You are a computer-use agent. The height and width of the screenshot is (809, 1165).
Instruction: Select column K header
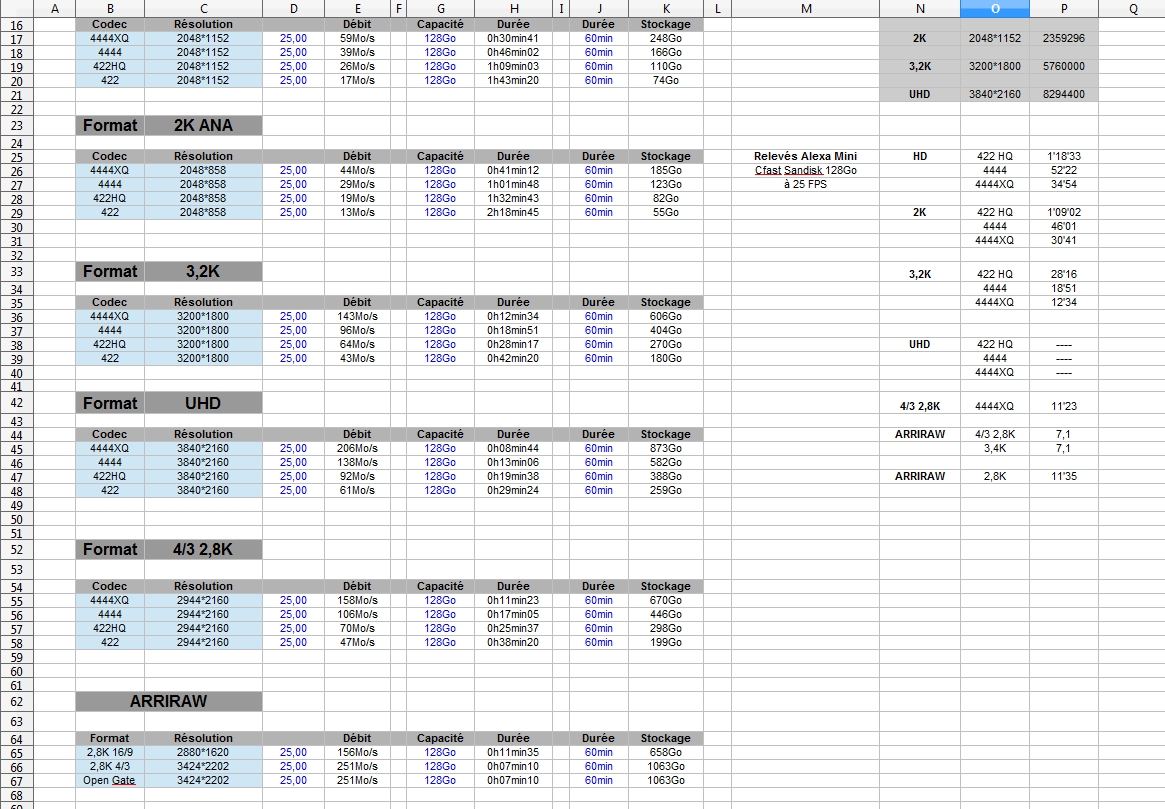(666, 9)
